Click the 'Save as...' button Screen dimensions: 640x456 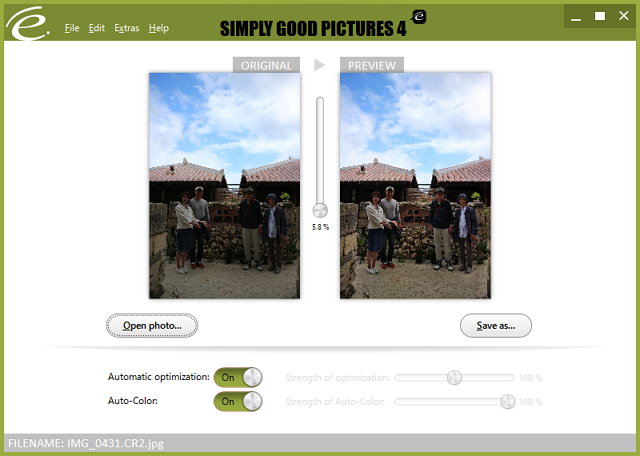496,326
